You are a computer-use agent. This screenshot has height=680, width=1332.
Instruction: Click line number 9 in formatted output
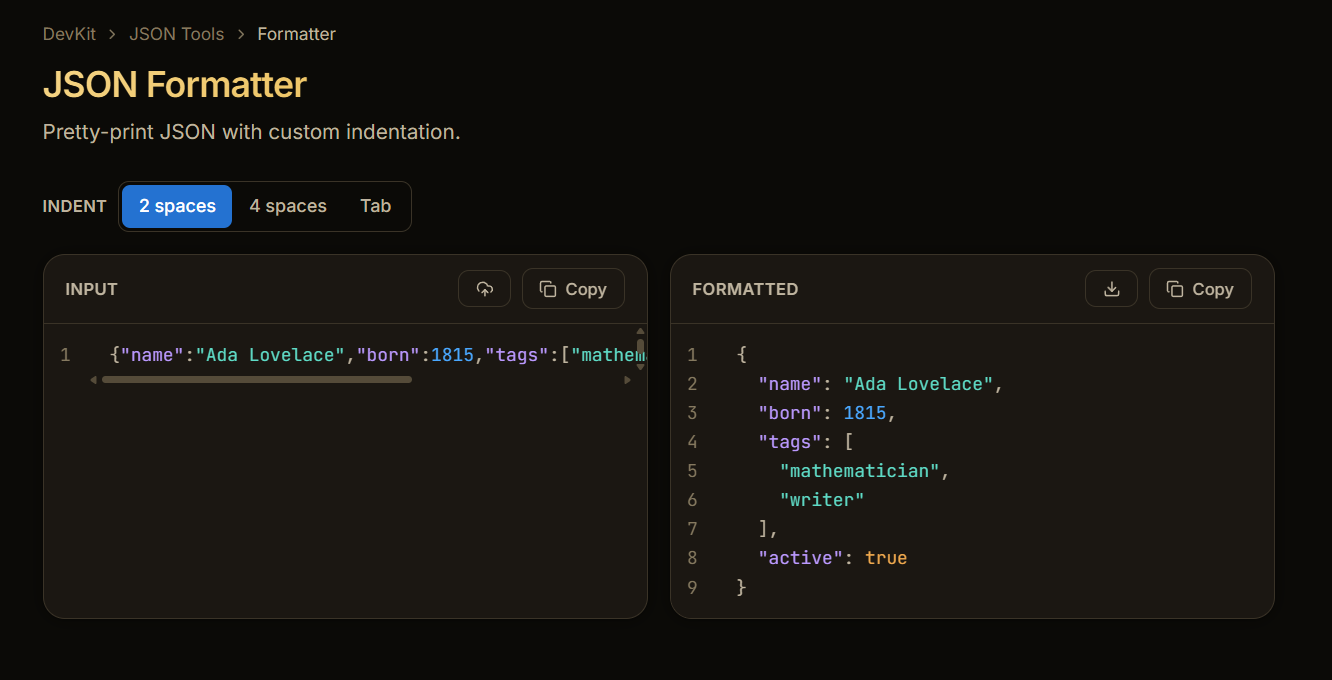point(692,587)
